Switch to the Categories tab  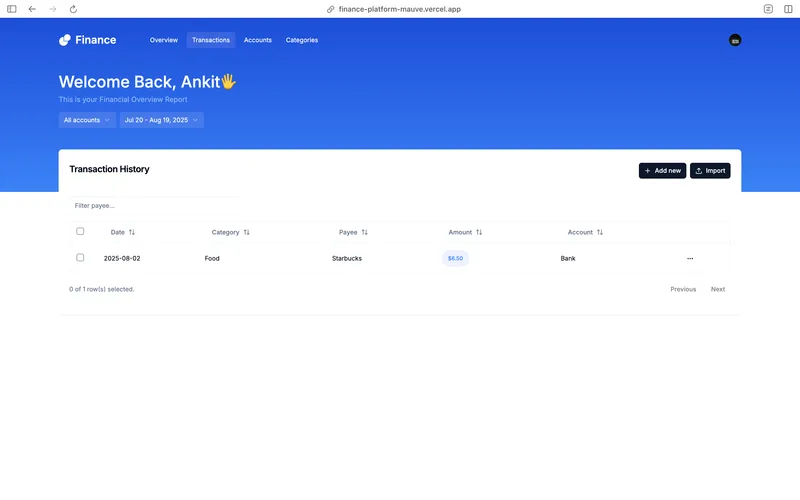pyautogui.click(x=301, y=40)
